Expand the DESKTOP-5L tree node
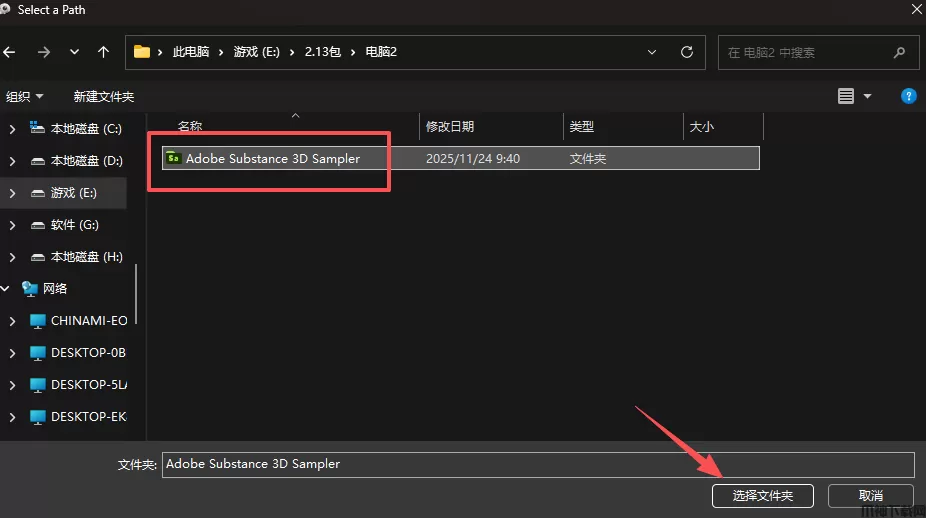 tap(12, 385)
